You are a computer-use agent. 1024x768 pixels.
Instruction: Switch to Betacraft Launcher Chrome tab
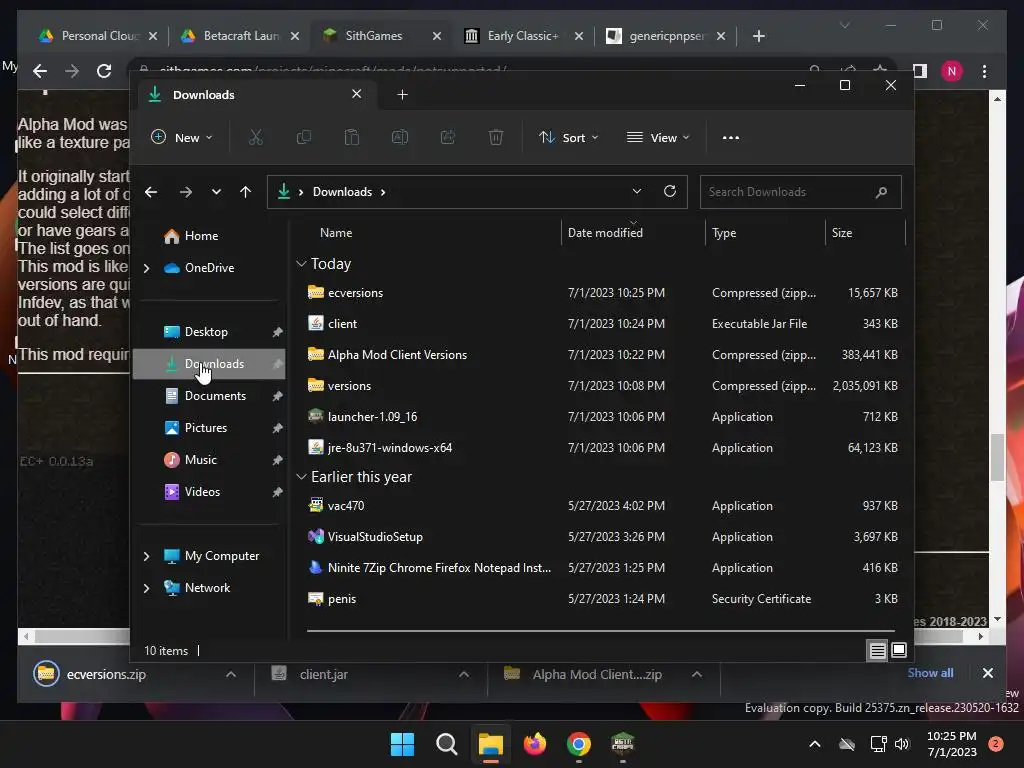[x=239, y=36]
